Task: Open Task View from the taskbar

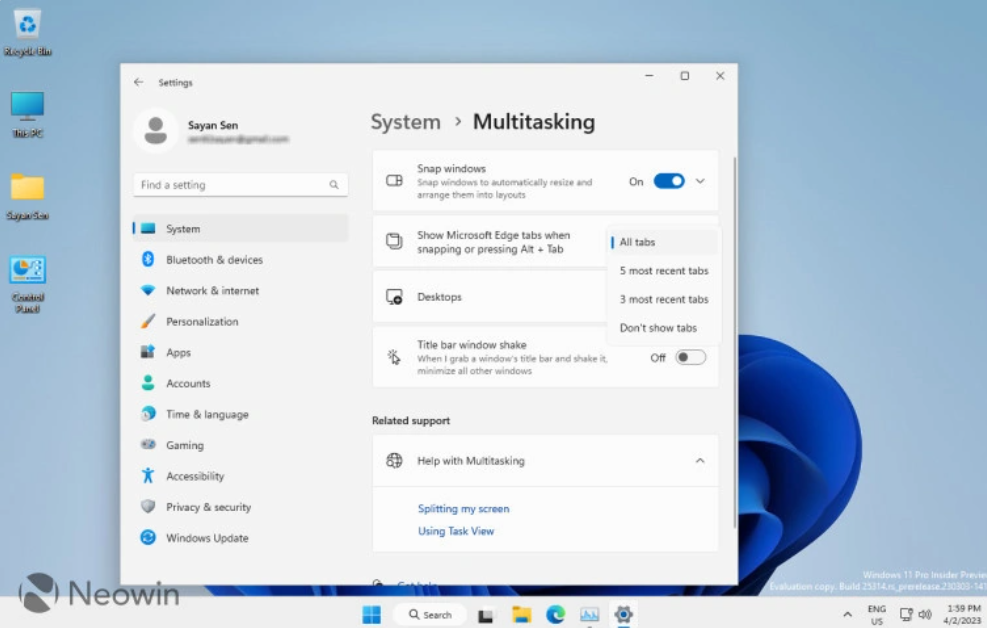Action: click(x=485, y=615)
